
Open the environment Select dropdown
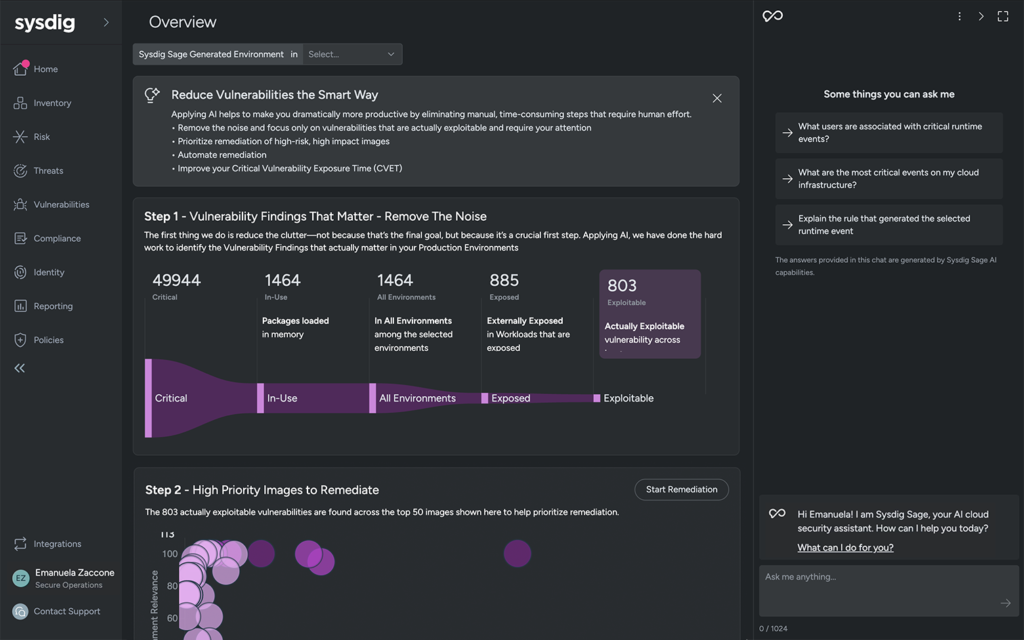click(x=352, y=54)
